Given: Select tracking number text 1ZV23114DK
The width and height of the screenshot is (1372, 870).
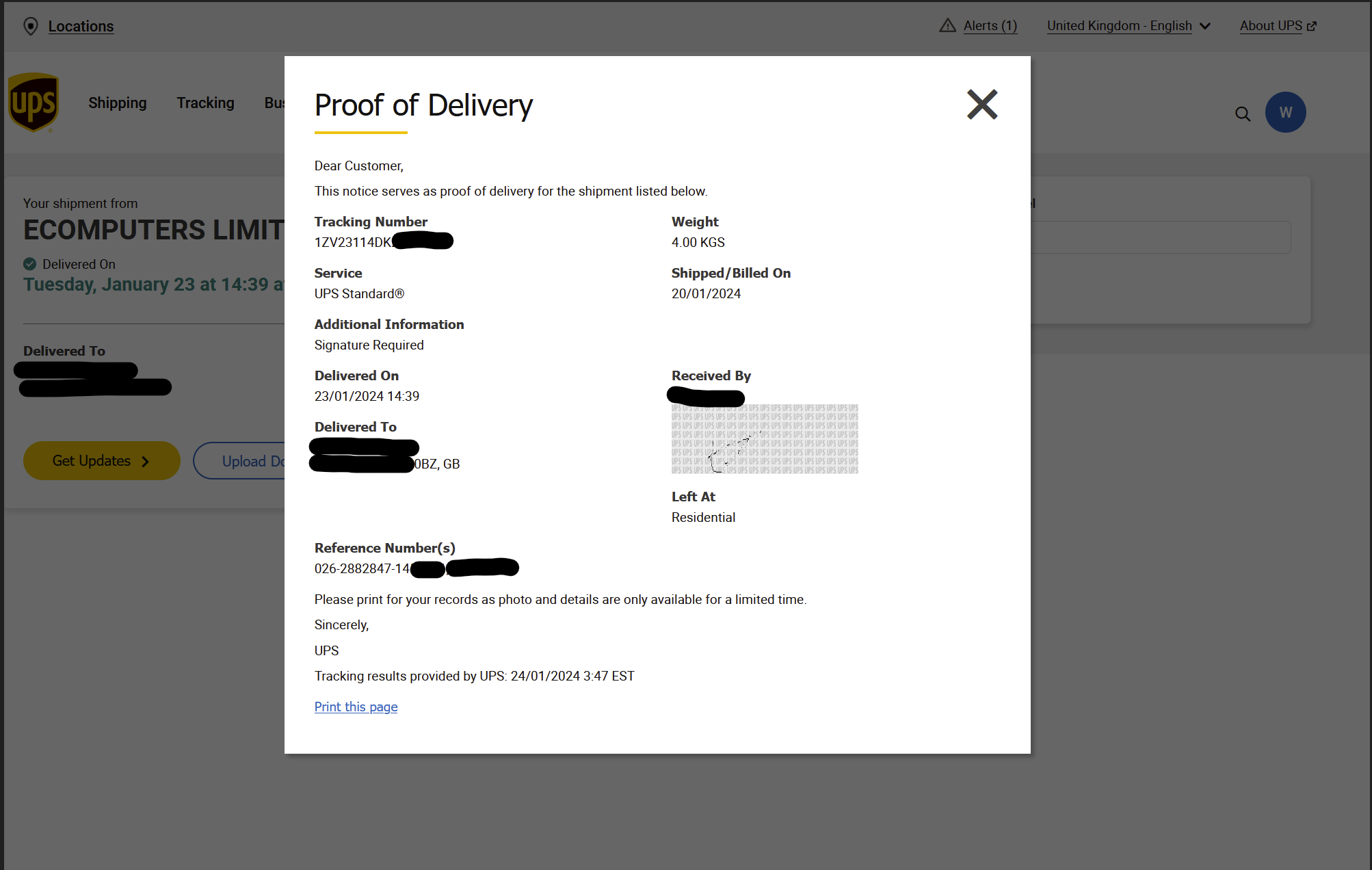Looking at the screenshot, I should (x=353, y=242).
